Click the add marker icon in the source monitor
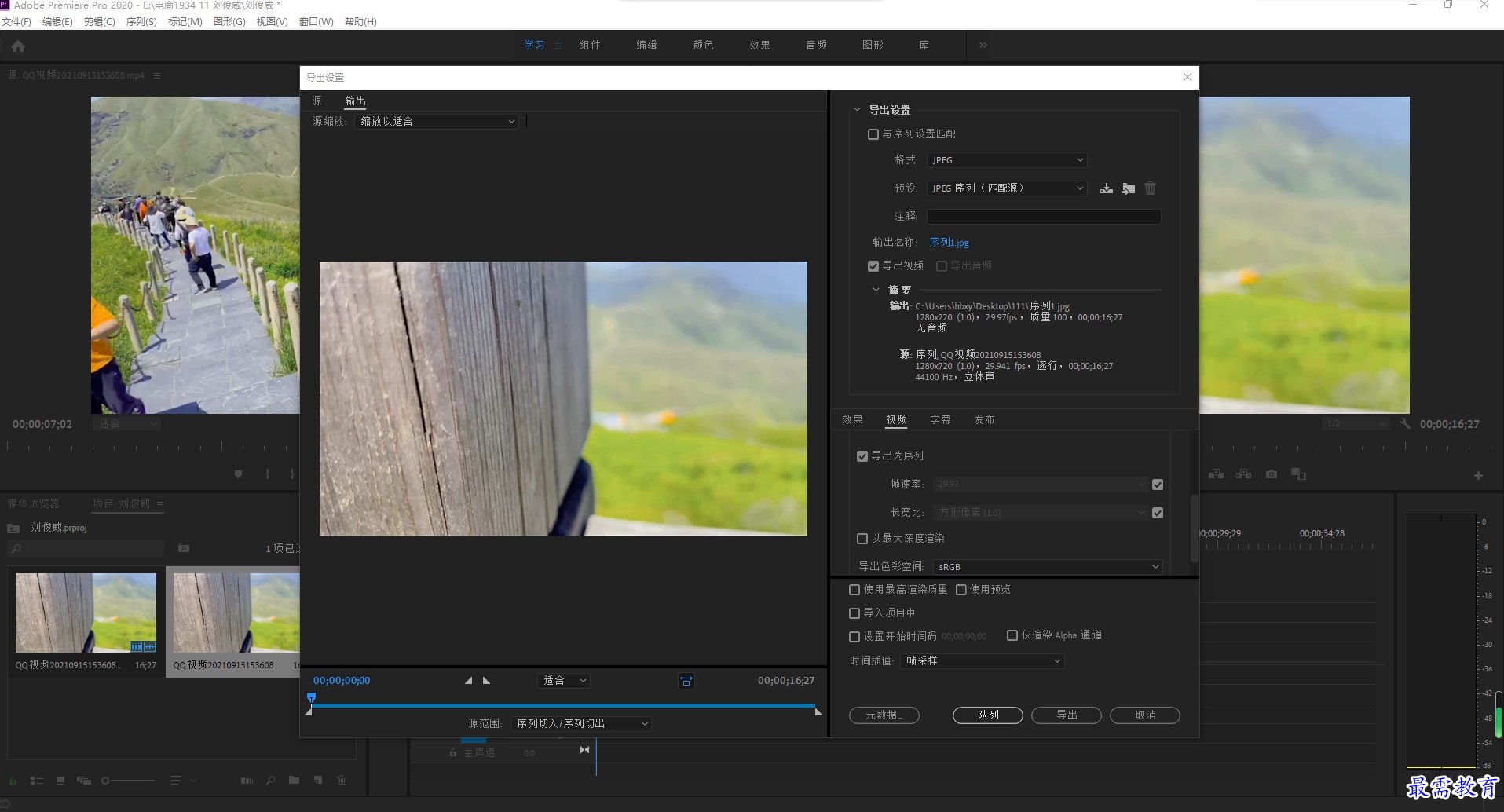This screenshot has width=1504, height=812. pos(238,474)
